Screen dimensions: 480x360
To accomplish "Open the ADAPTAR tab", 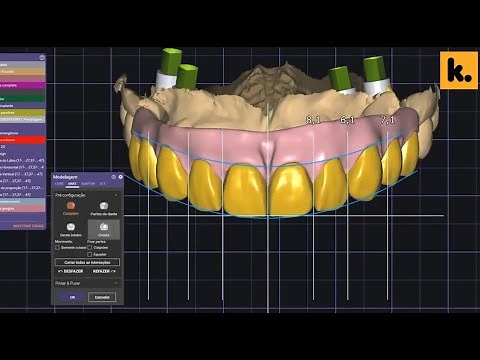I will tap(88, 184).
